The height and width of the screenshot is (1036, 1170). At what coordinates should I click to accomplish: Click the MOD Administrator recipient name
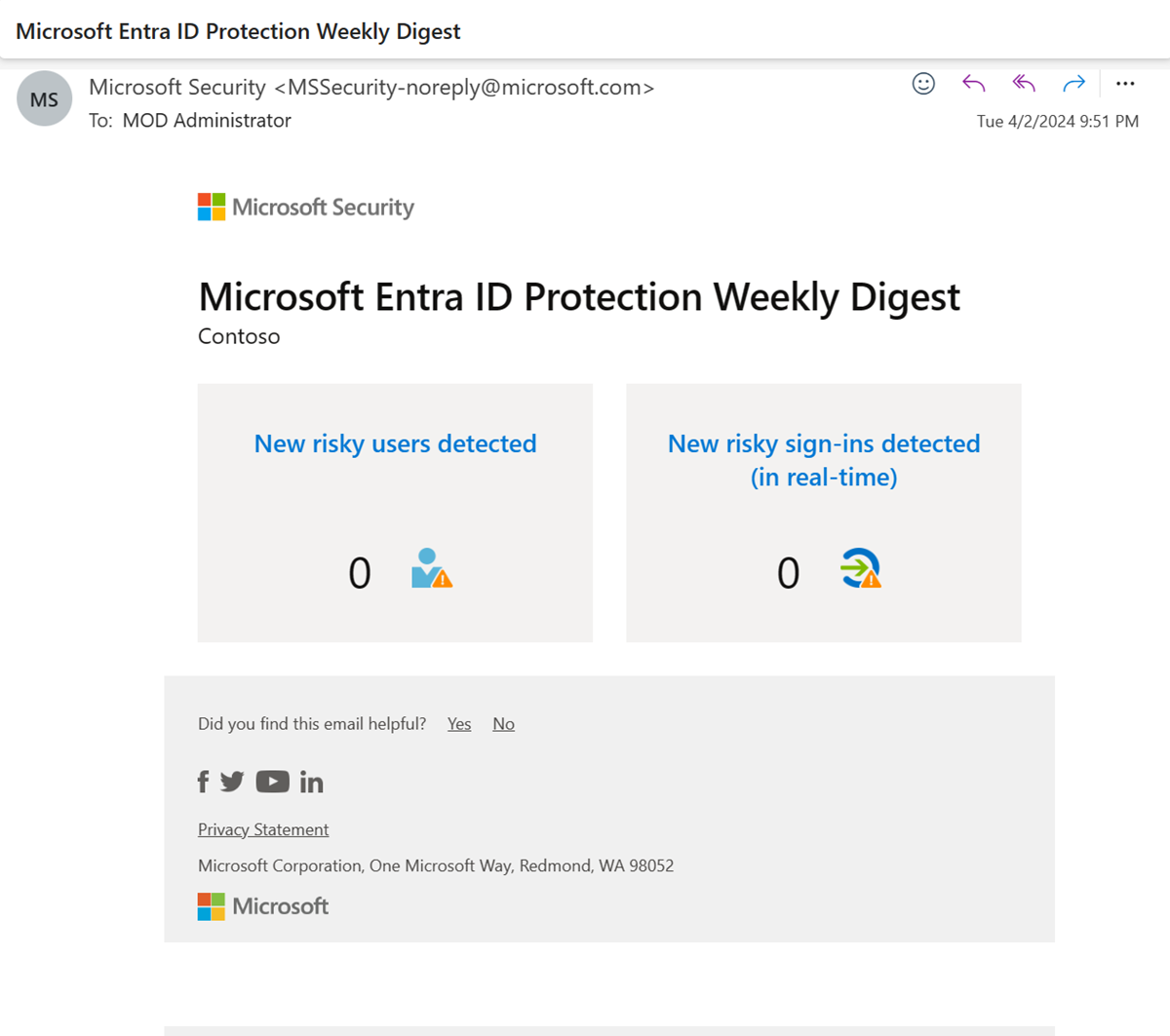point(207,121)
